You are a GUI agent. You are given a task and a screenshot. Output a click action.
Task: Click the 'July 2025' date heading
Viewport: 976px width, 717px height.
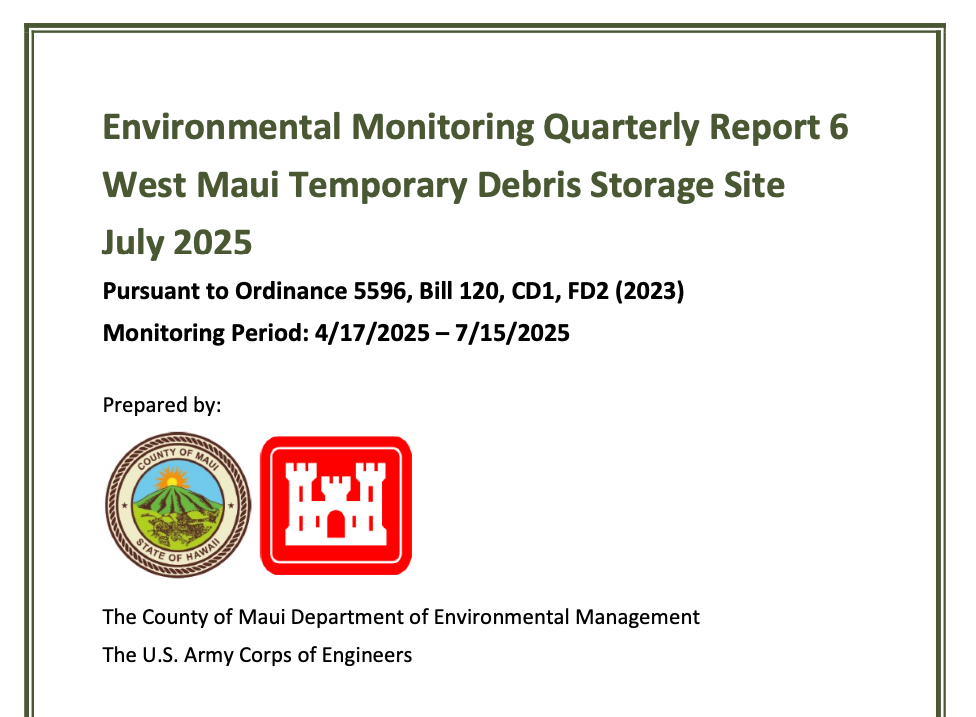tap(177, 242)
